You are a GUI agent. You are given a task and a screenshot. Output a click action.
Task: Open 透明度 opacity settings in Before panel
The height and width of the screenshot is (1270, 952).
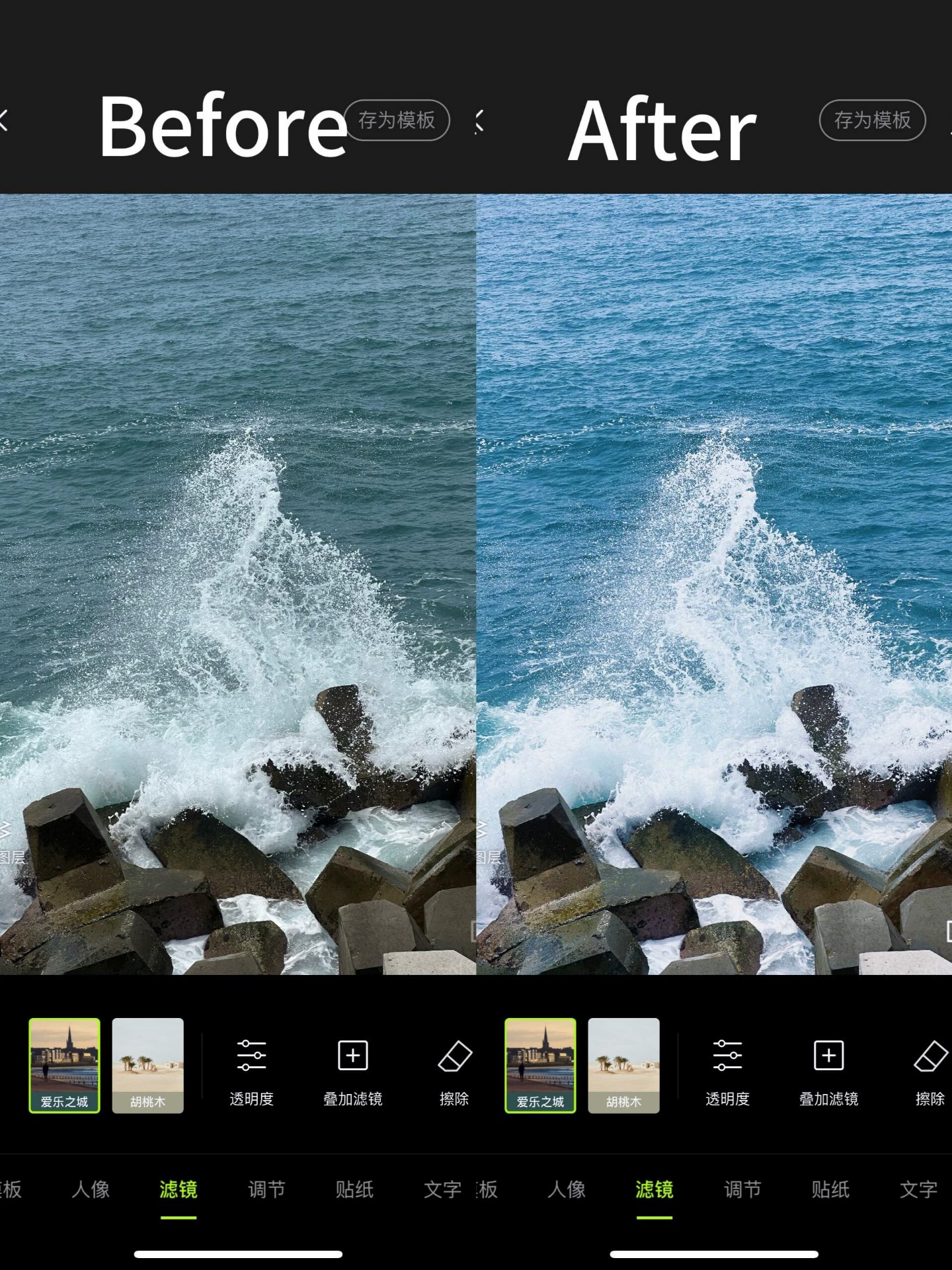251,1072
